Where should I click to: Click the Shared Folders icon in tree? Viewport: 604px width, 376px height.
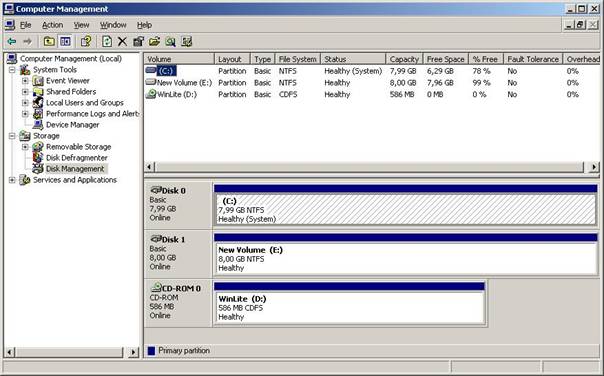pyautogui.click(x=38, y=92)
